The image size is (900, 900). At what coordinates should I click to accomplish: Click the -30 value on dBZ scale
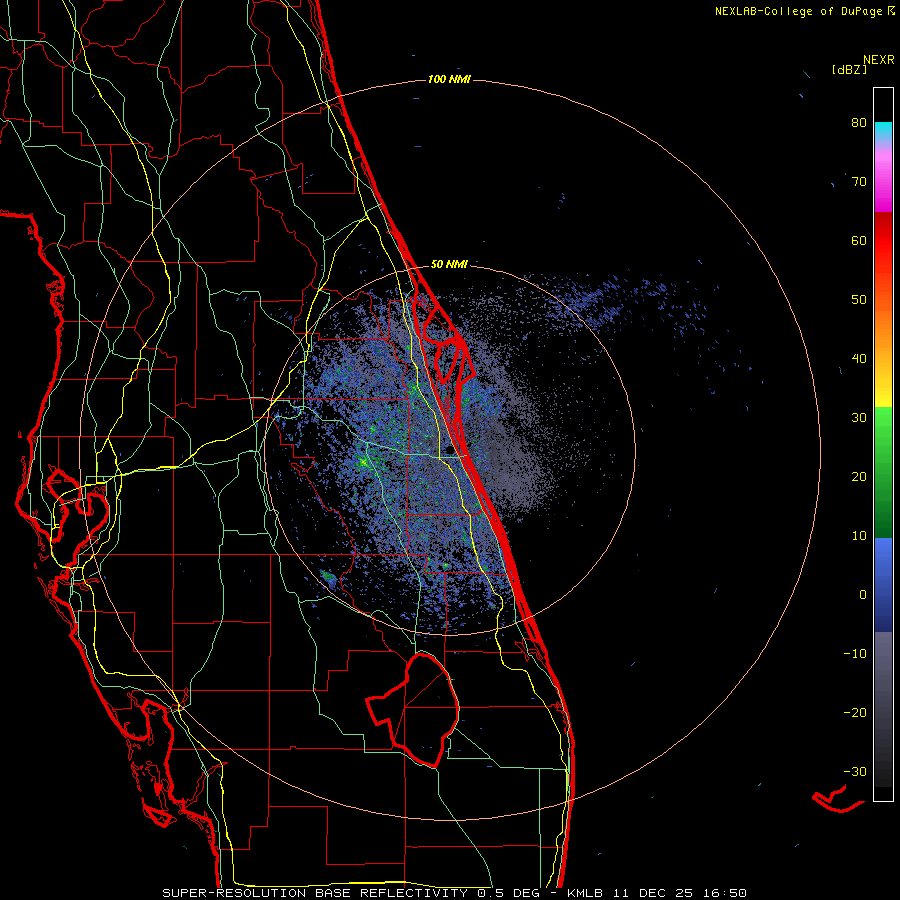(x=855, y=771)
